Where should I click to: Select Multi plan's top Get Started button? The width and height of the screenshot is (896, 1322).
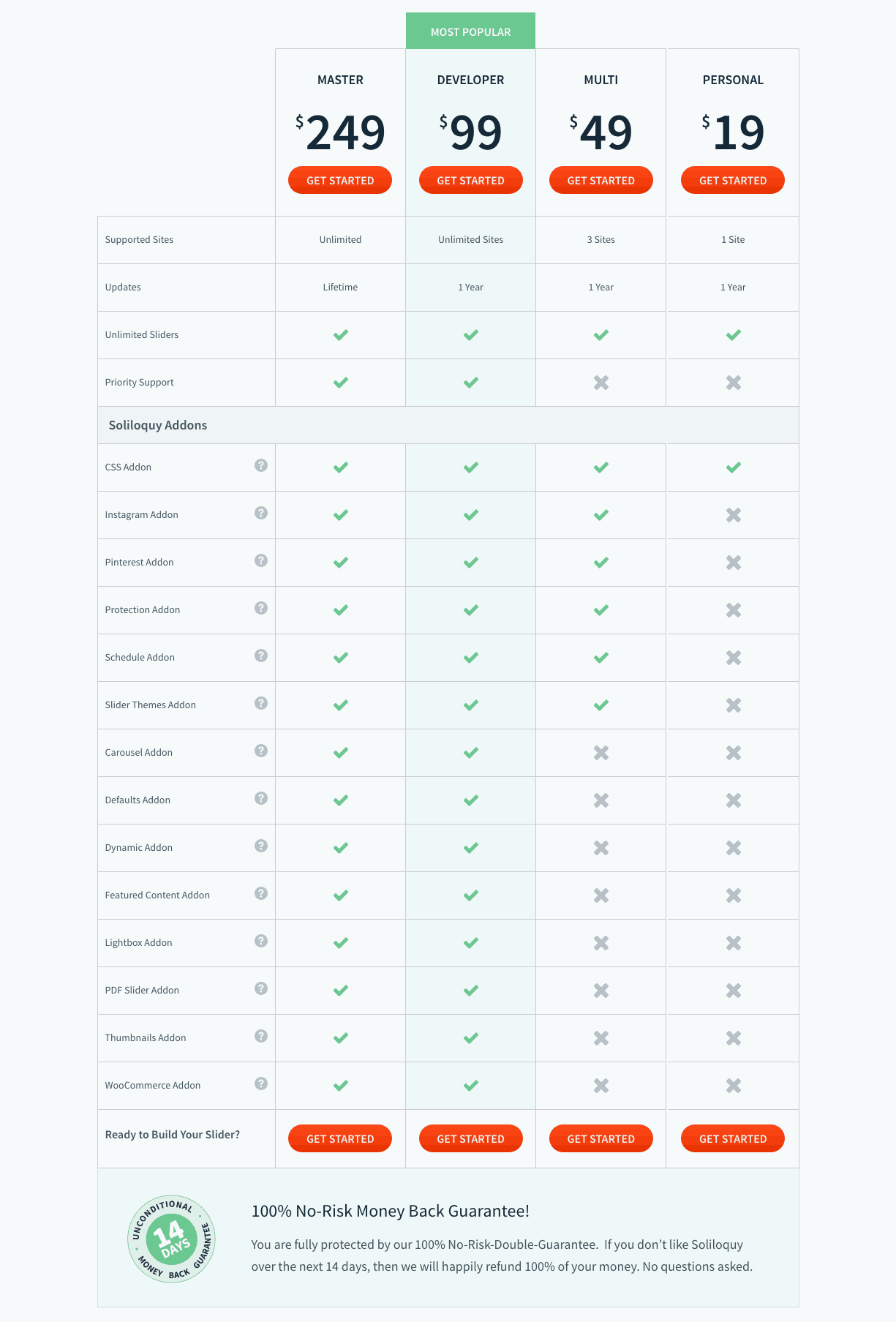point(601,181)
